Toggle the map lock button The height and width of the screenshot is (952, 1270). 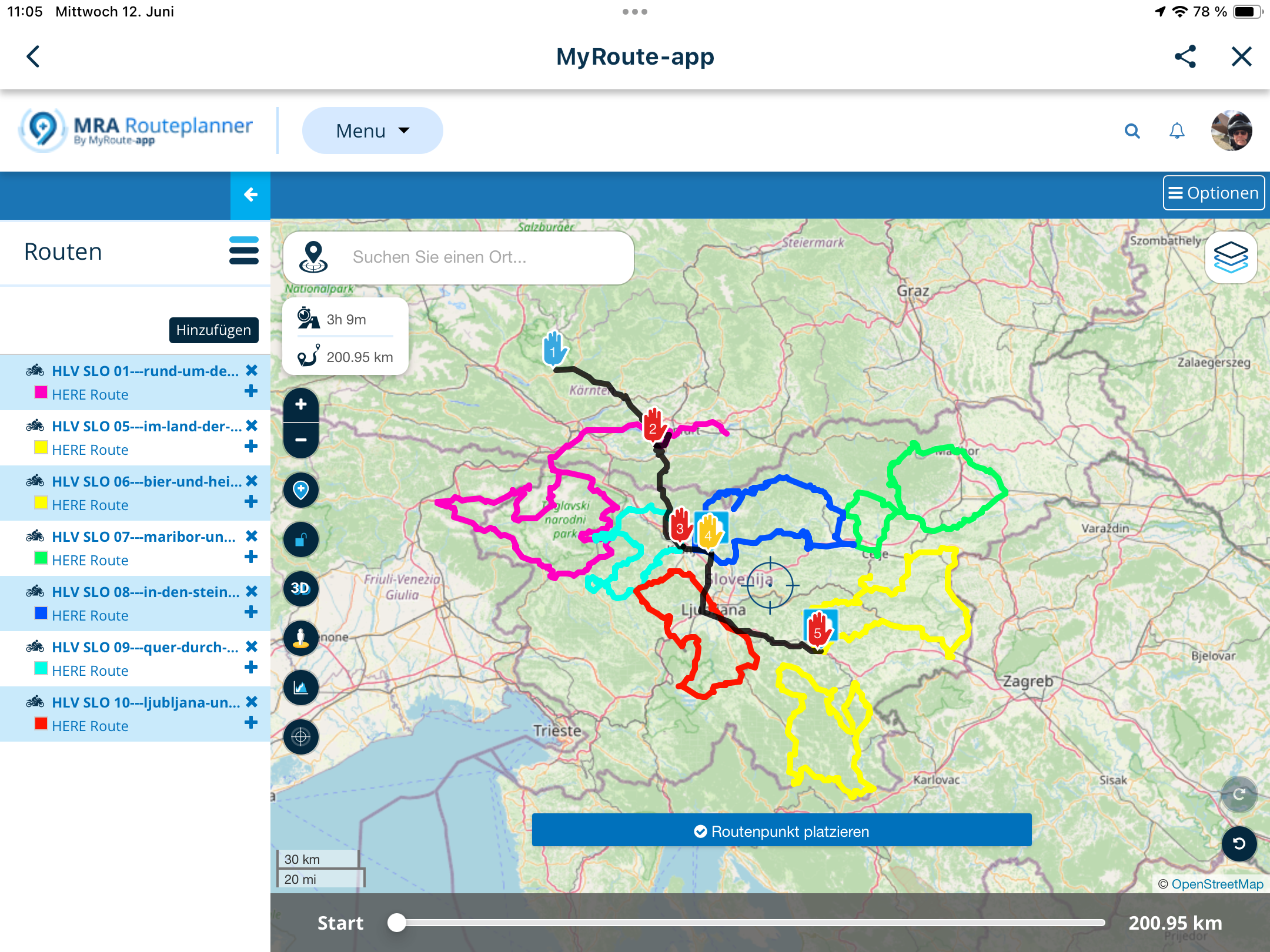[x=301, y=539]
